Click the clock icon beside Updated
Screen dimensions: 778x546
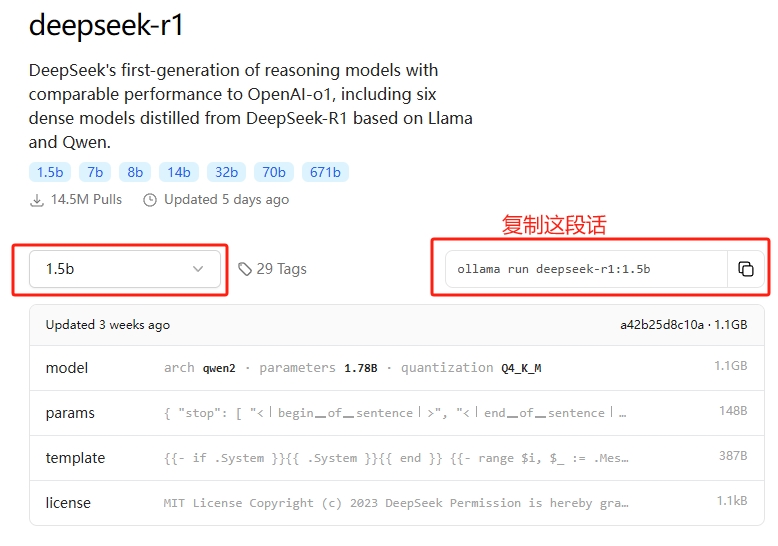(x=150, y=200)
